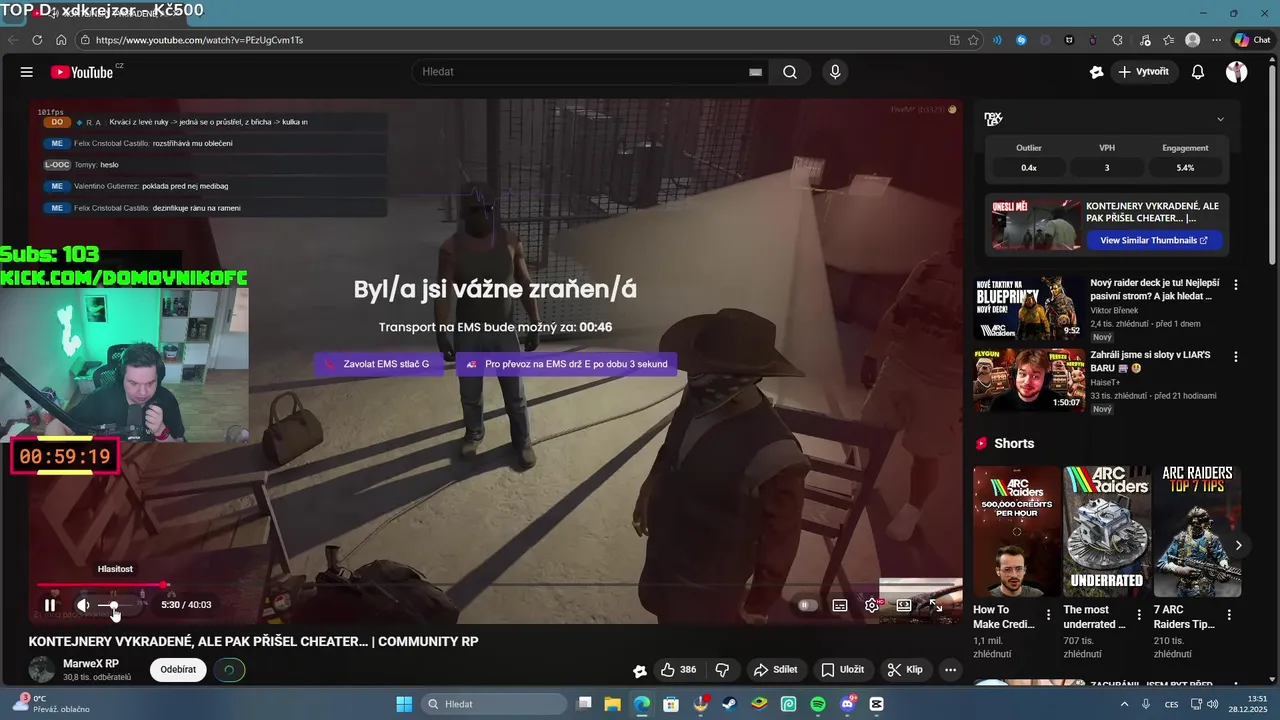Click the Klip clip button

(x=906, y=670)
